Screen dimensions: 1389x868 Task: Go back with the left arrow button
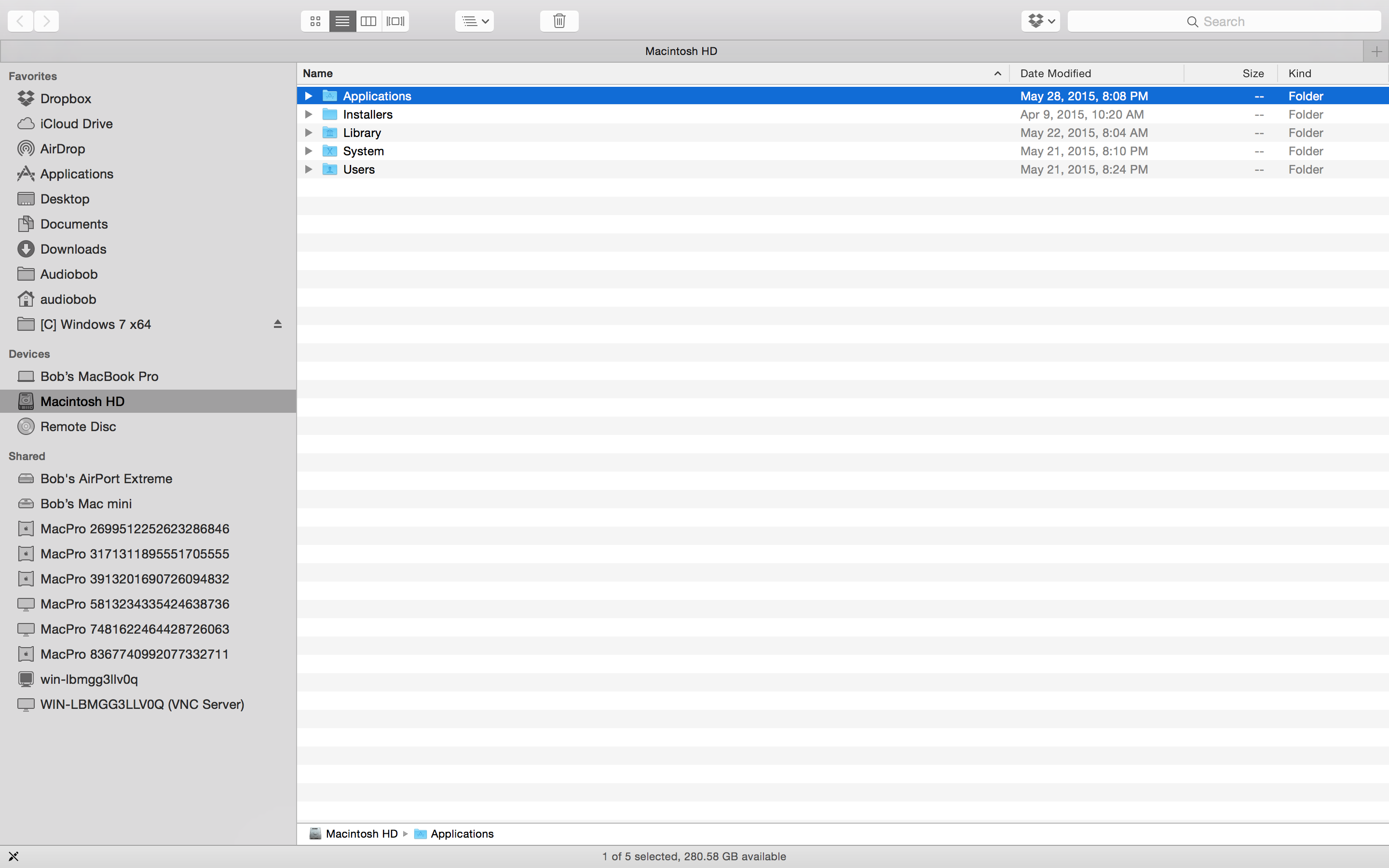pos(20,21)
